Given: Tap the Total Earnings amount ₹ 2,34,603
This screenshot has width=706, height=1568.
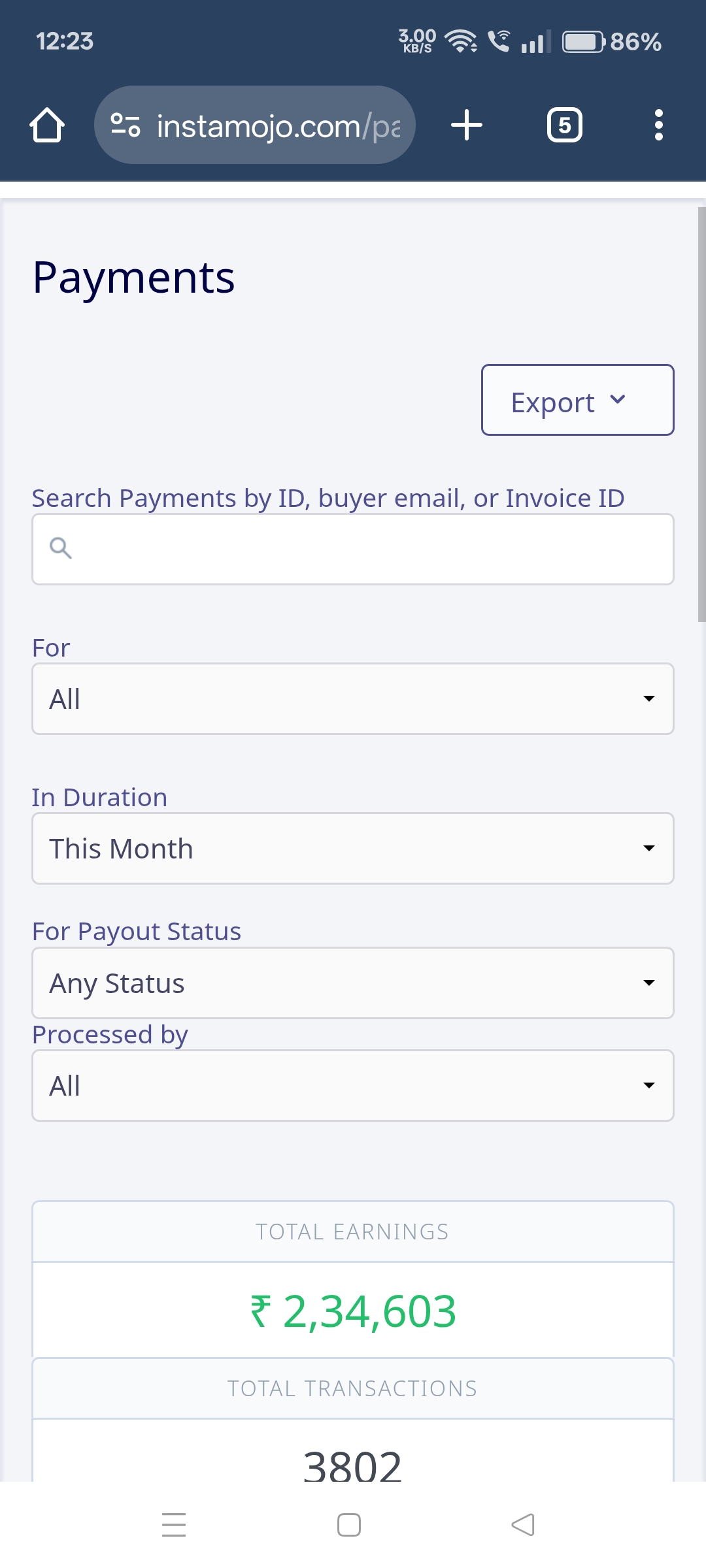Looking at the screenshot, I should (x=353, y=1311).
